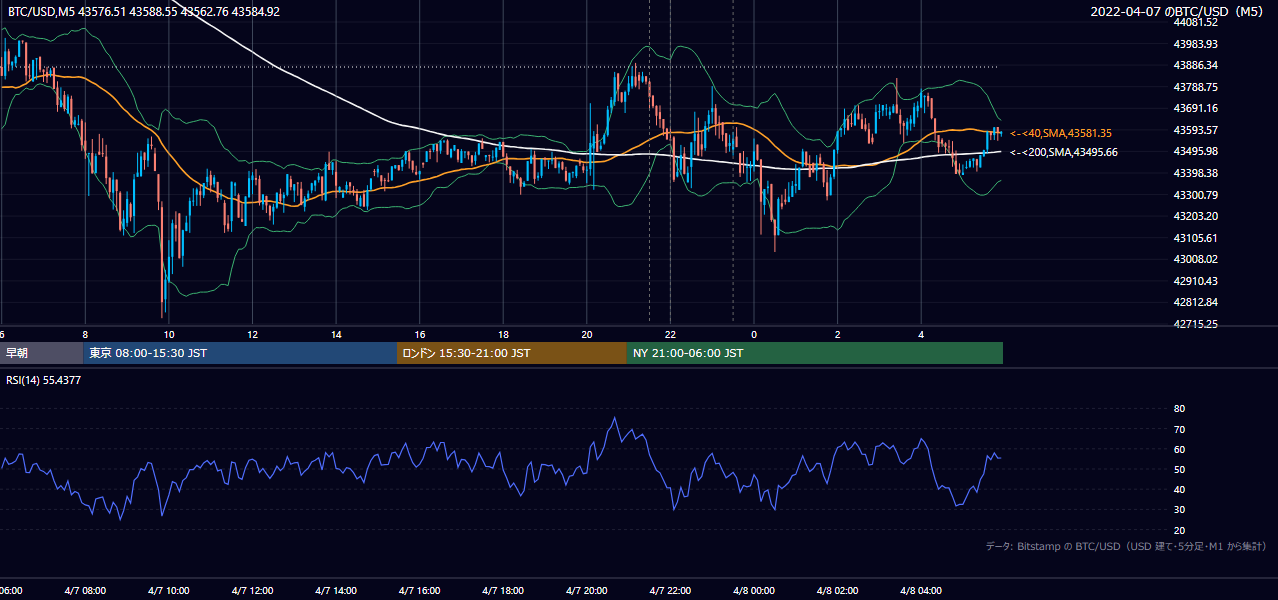Click RSI axis level 30

point(1179,509)
